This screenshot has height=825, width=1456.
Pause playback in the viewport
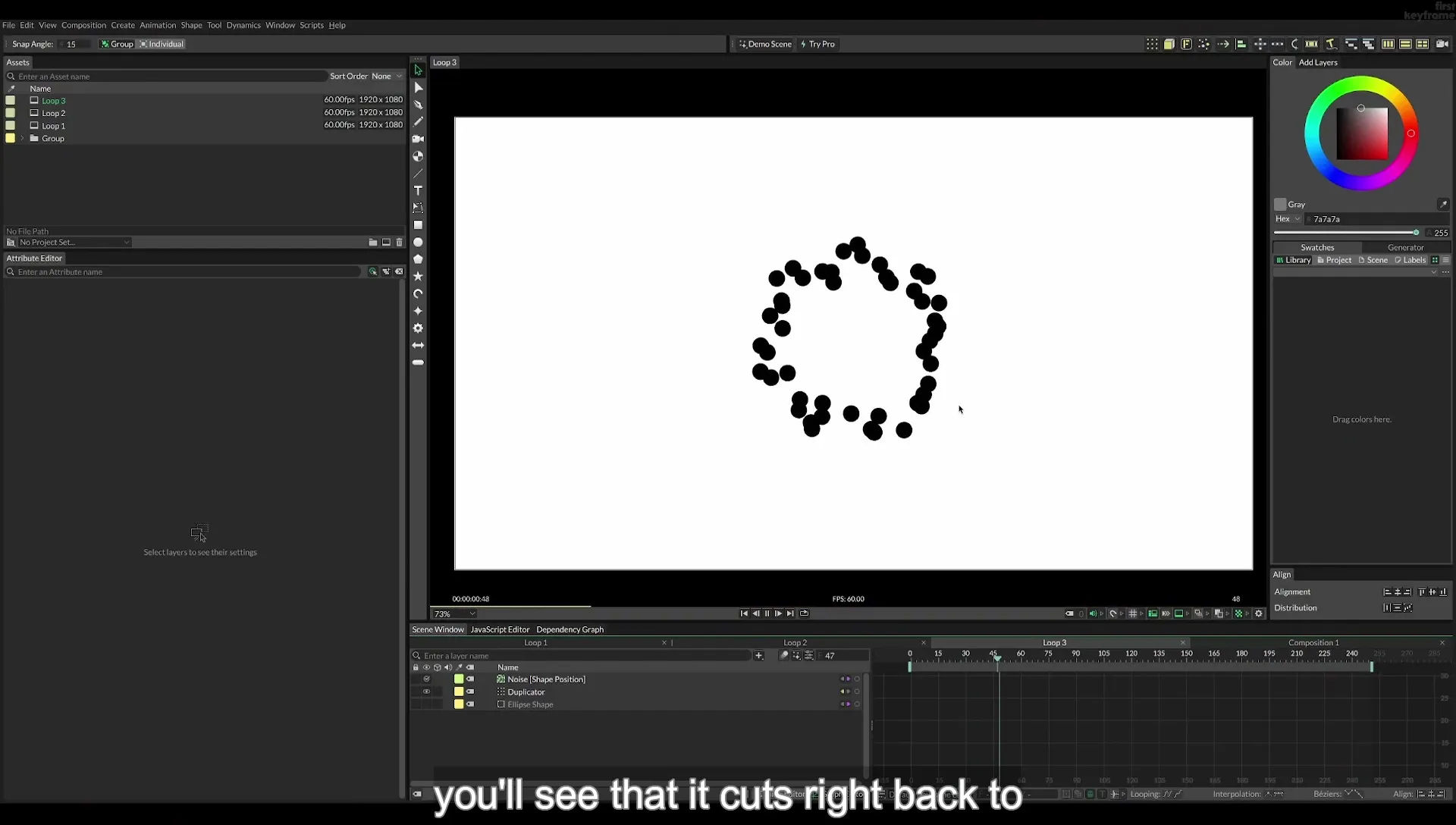point(767,613)
